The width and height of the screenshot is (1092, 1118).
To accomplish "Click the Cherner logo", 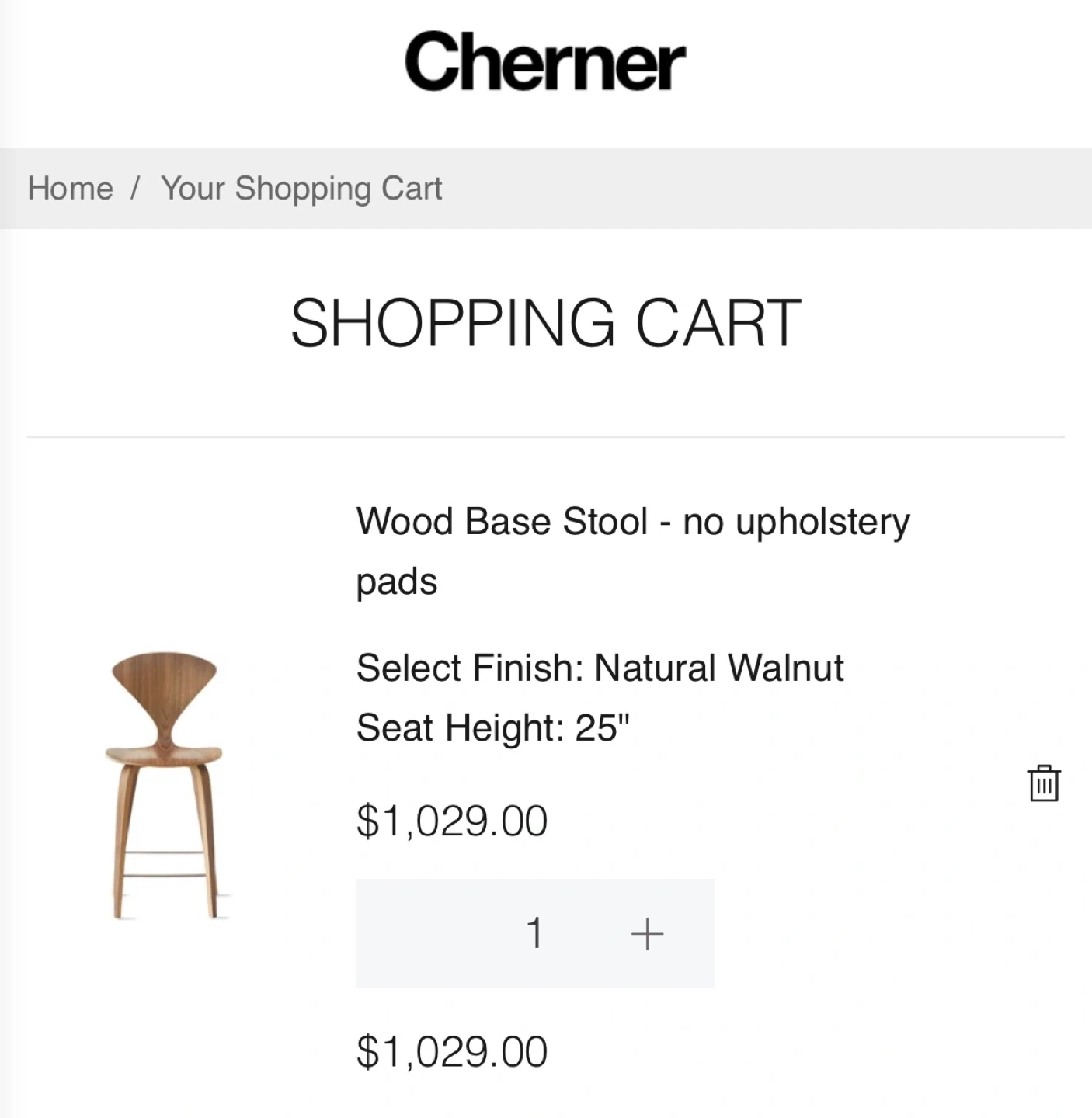I will coord(544,62).
